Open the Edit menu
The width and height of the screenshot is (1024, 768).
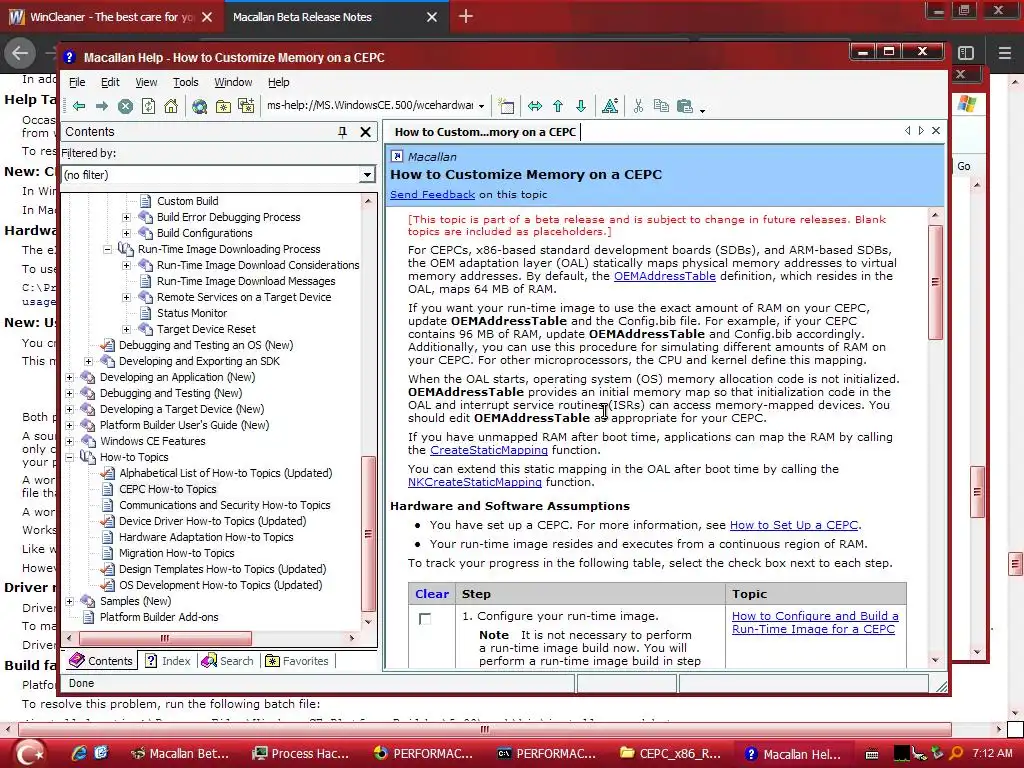click(110, 82)
